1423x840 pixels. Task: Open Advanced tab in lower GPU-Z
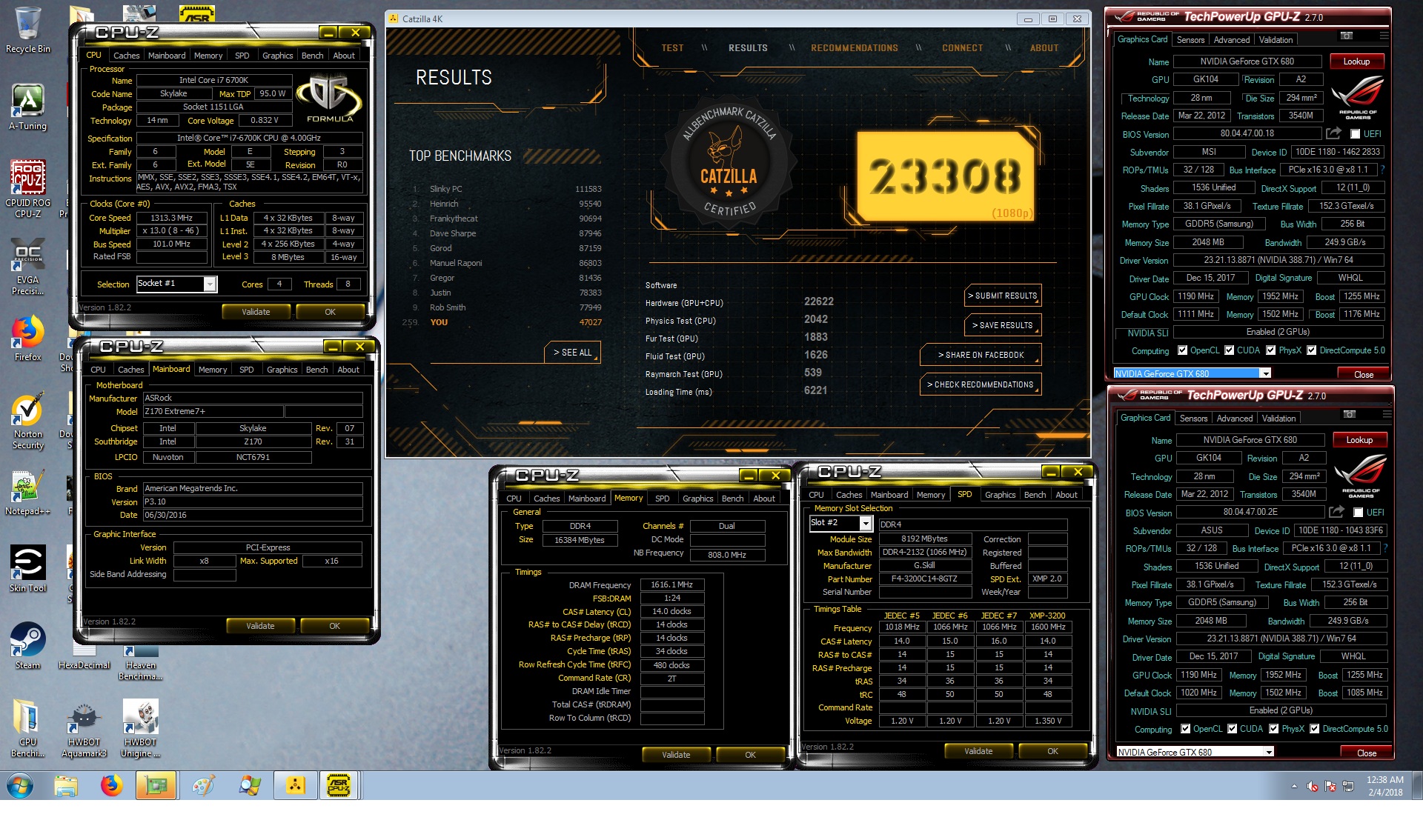point(1235,419)
